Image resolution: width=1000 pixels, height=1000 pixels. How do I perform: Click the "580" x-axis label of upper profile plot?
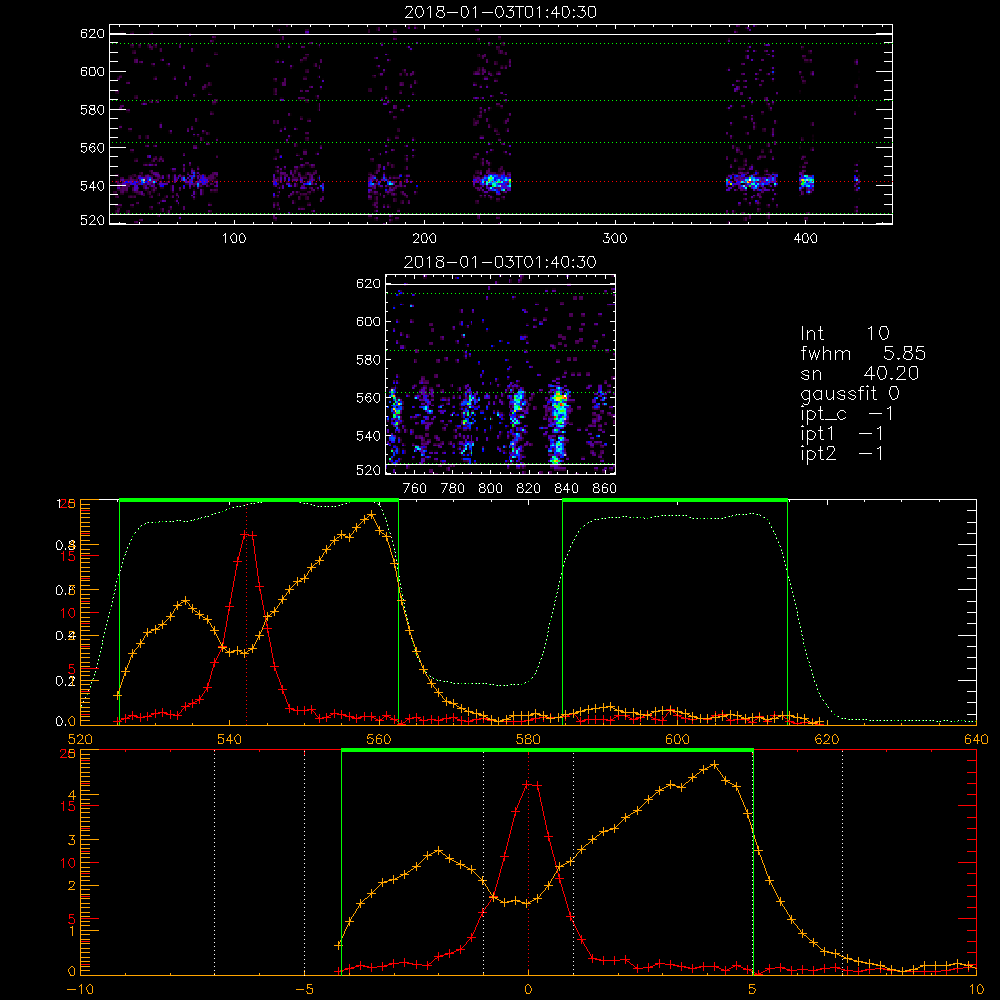coord(528,739)
